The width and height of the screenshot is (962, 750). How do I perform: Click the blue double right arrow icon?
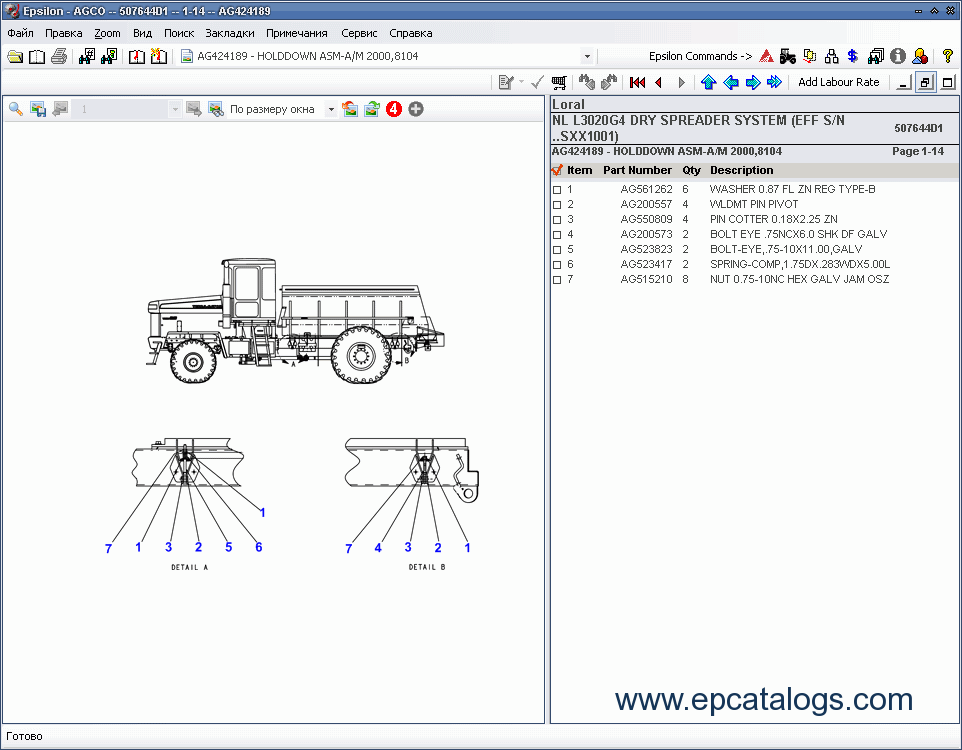pos(775,82)
